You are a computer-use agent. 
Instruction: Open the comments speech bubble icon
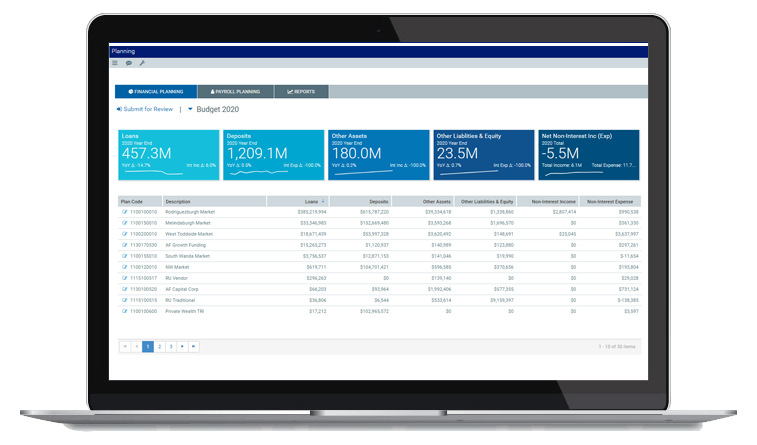click(x=129, y=63)
